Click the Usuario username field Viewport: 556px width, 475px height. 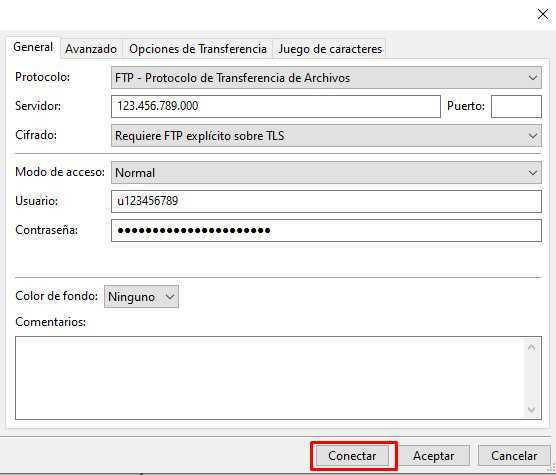(326, 201)
